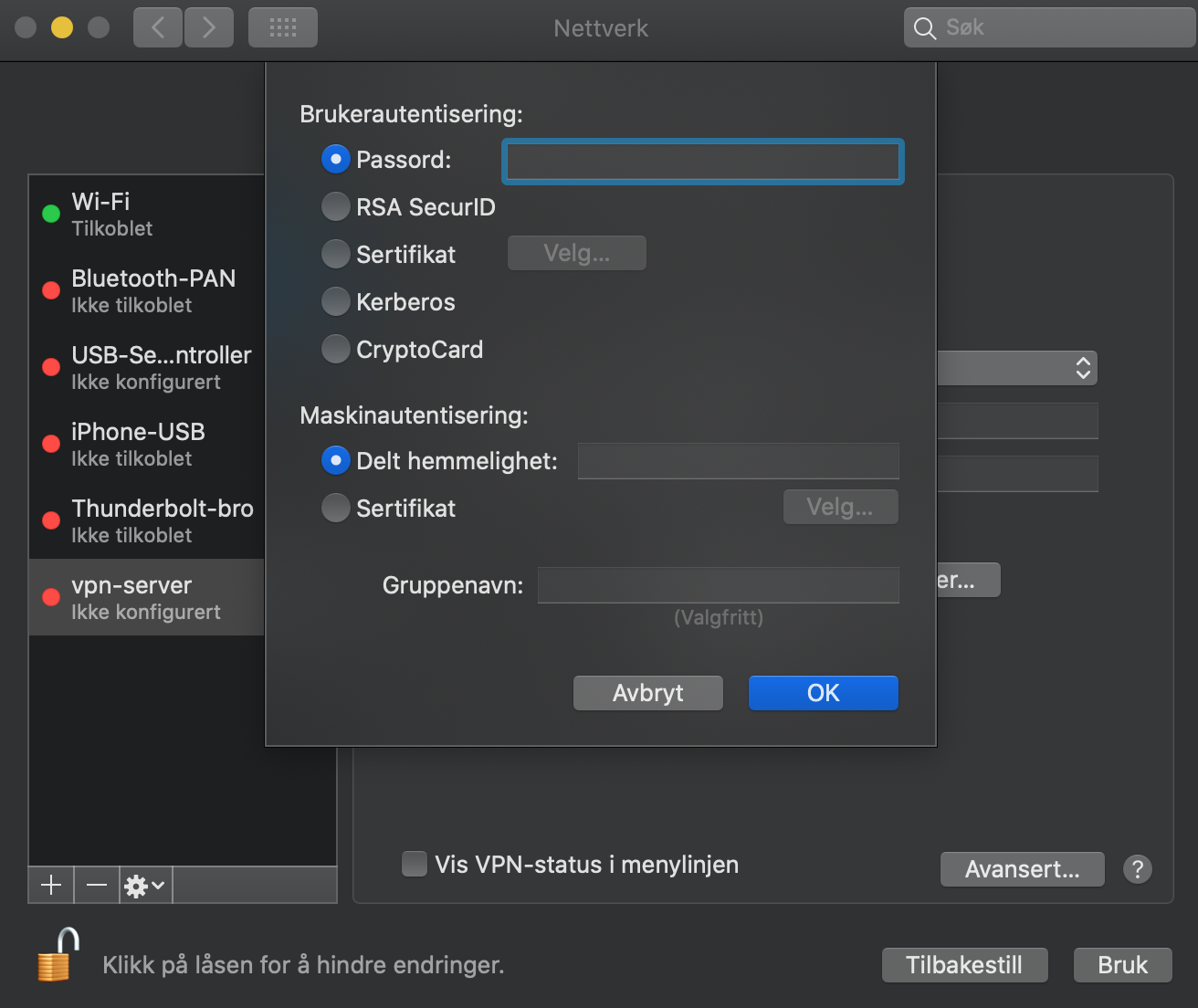Image resolution: width=1198 pixels, height=1008 pixels.
Task: Navigate back with the back arrow
Action: 157,26
